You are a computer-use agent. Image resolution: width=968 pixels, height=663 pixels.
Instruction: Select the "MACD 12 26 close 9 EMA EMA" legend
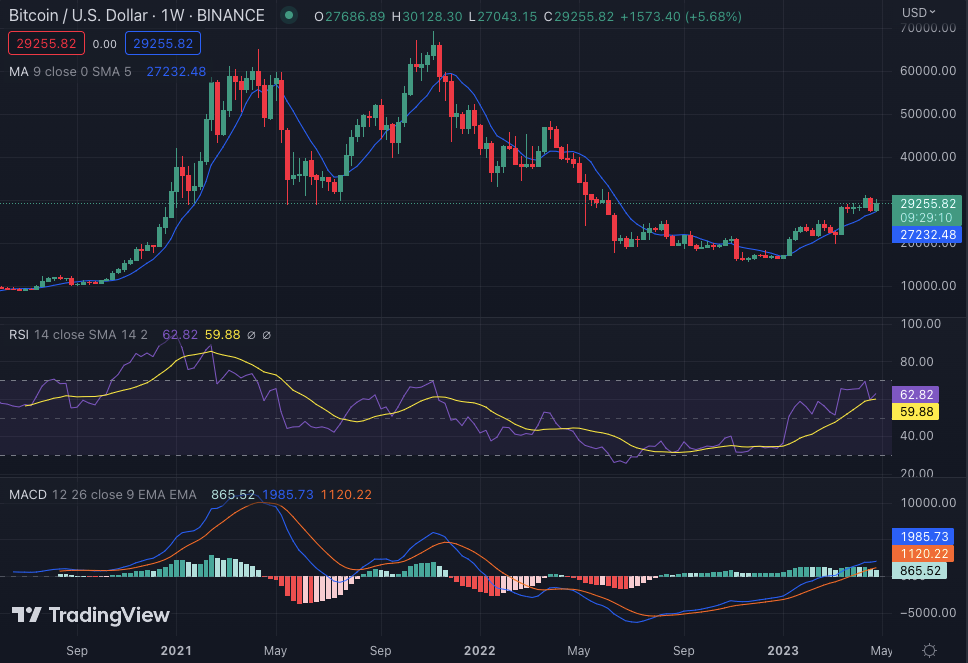(102, 494)
